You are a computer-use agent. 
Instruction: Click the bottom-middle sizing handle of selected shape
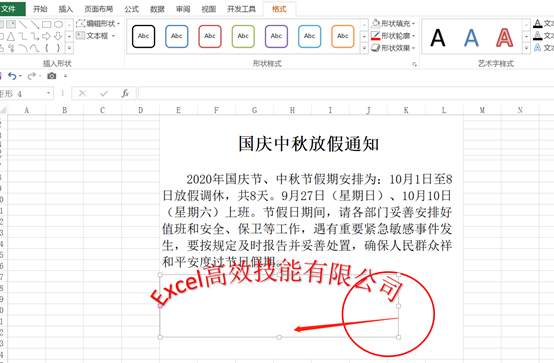pos(279,337)
